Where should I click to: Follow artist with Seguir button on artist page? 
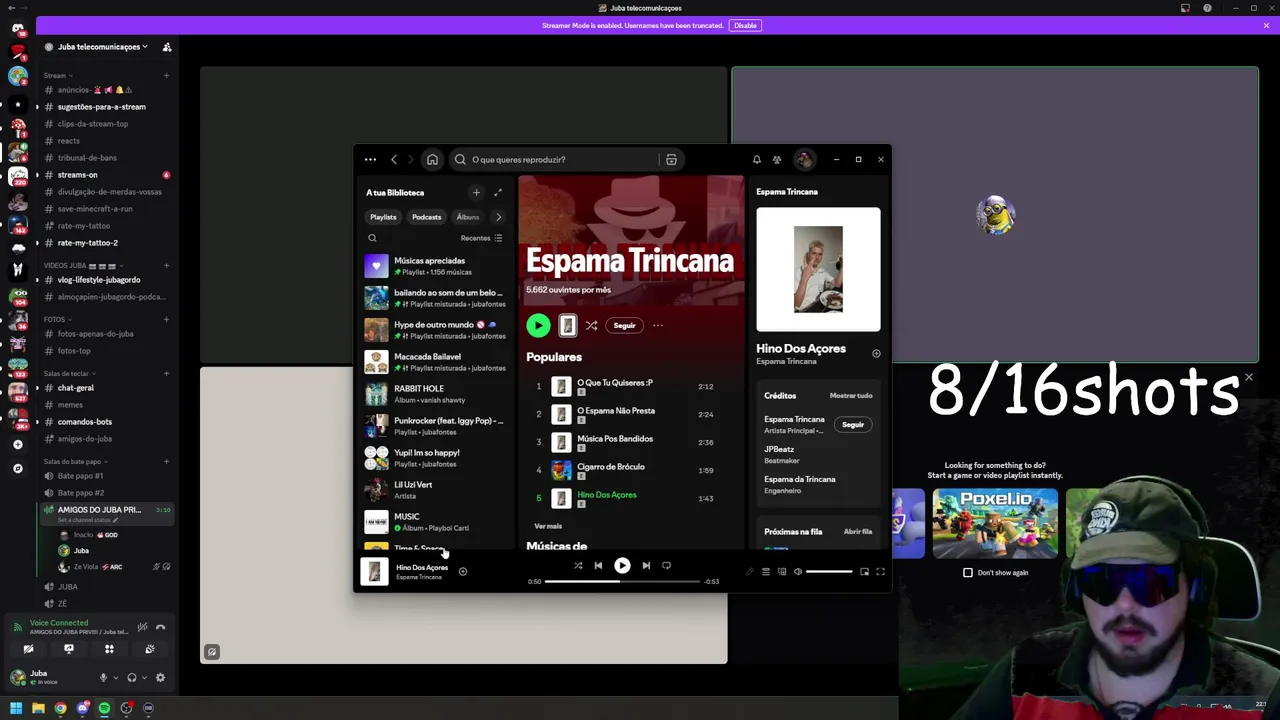click(624, 325)
